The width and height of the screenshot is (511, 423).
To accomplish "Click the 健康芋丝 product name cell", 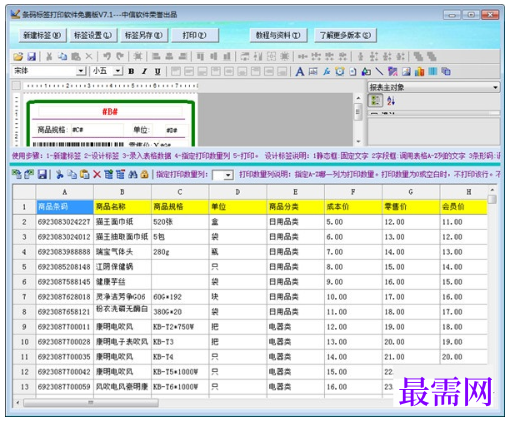I will click(122, 282).
